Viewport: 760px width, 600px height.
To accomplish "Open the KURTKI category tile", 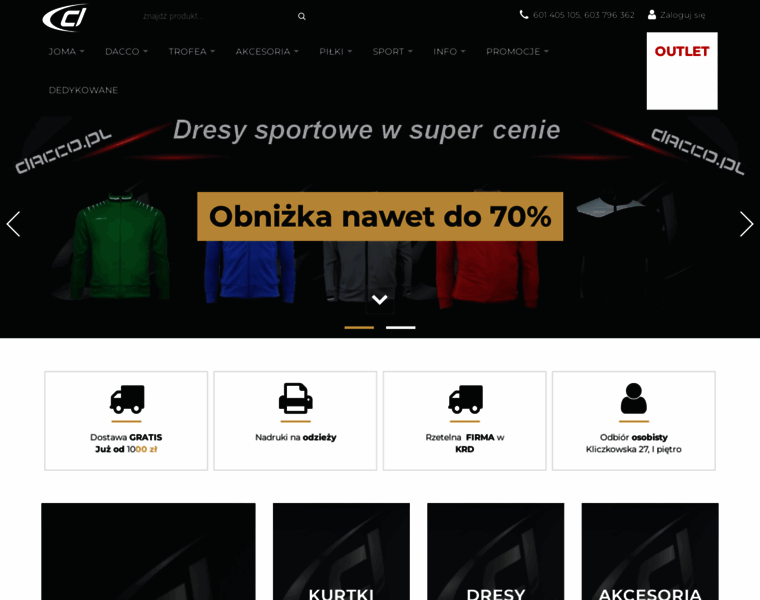I will pos(341,552).
